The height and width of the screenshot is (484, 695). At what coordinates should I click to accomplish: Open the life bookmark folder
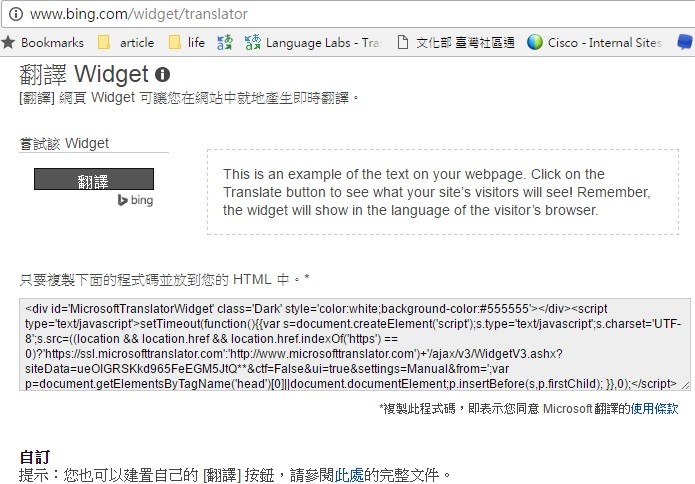(x=187, y=43)
